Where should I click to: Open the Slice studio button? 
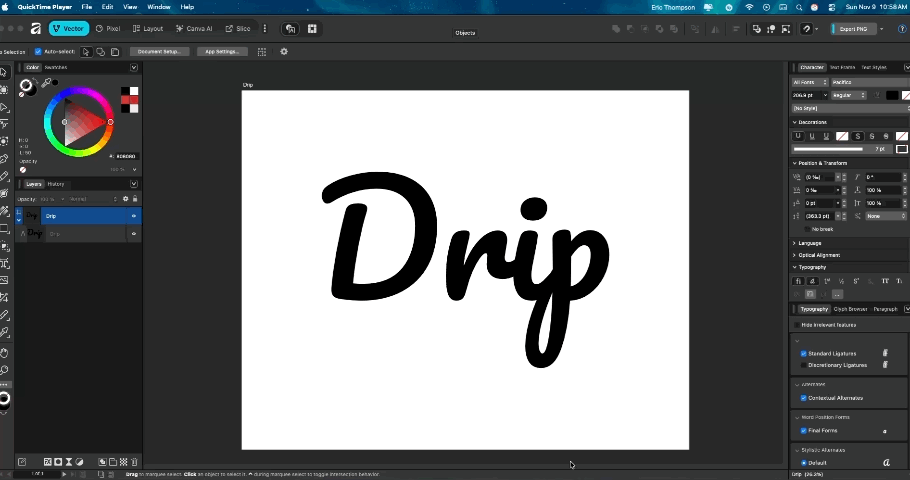coord(238,28)
